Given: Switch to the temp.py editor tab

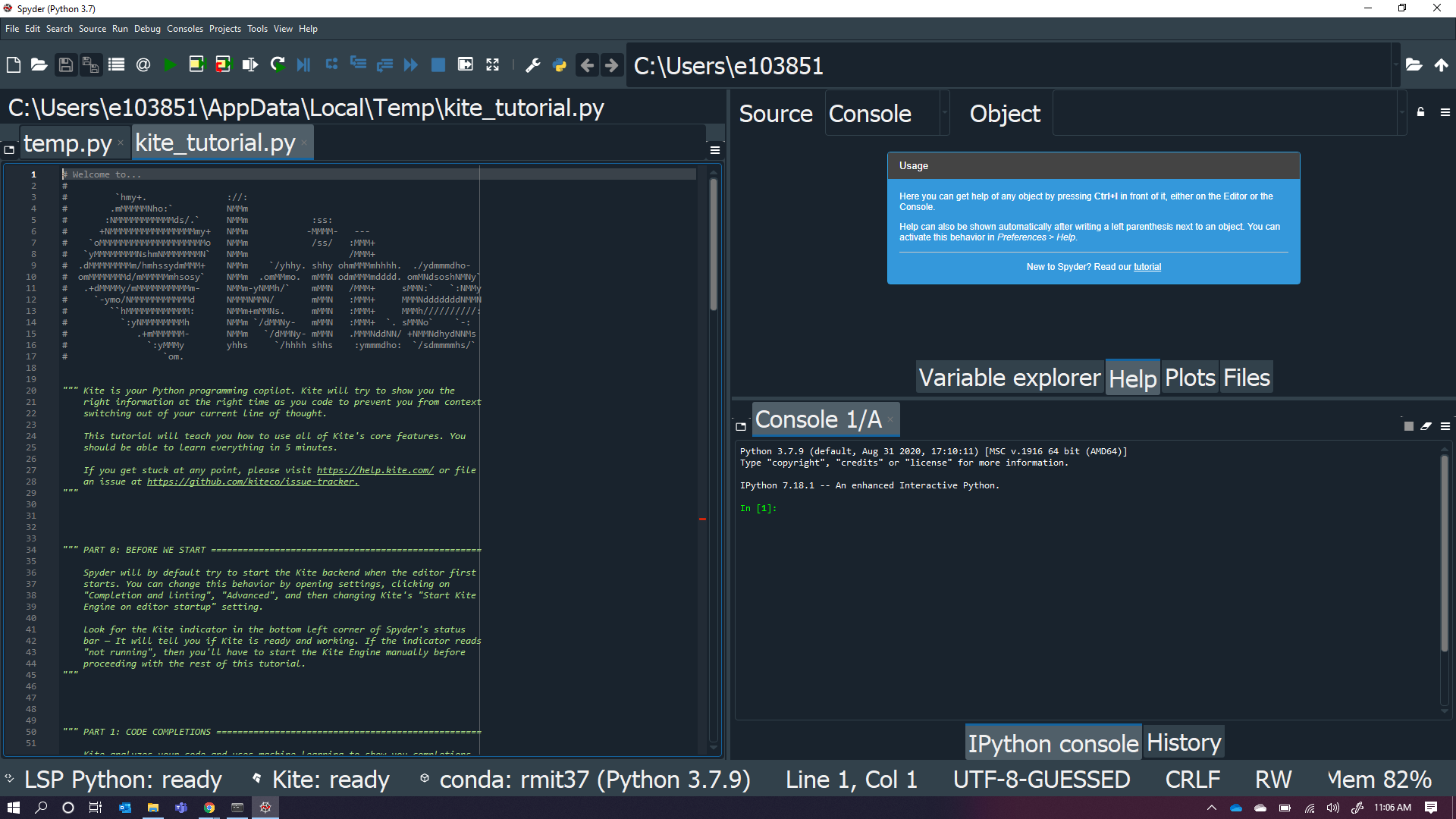Looking at the screenshot, I should coord(67,143).
